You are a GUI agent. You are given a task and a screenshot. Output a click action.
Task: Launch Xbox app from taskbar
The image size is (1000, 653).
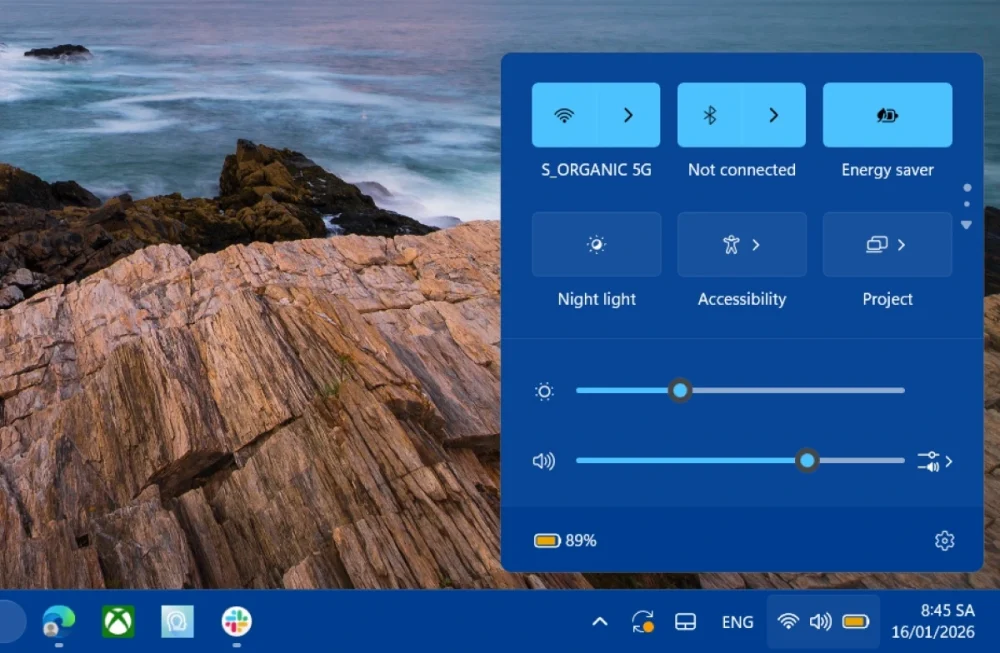point(118,621)
